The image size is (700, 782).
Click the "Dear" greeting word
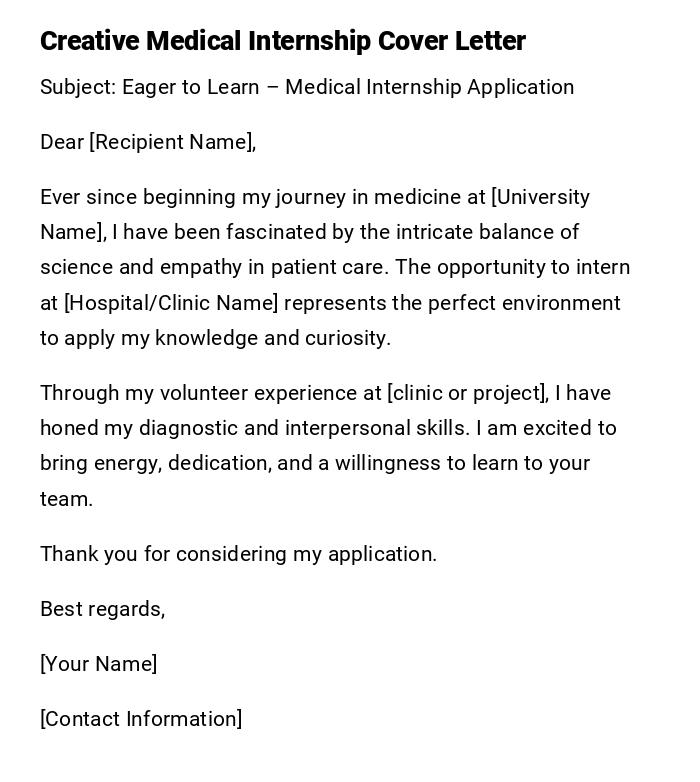pyautogui.click(x=62, y=142)
